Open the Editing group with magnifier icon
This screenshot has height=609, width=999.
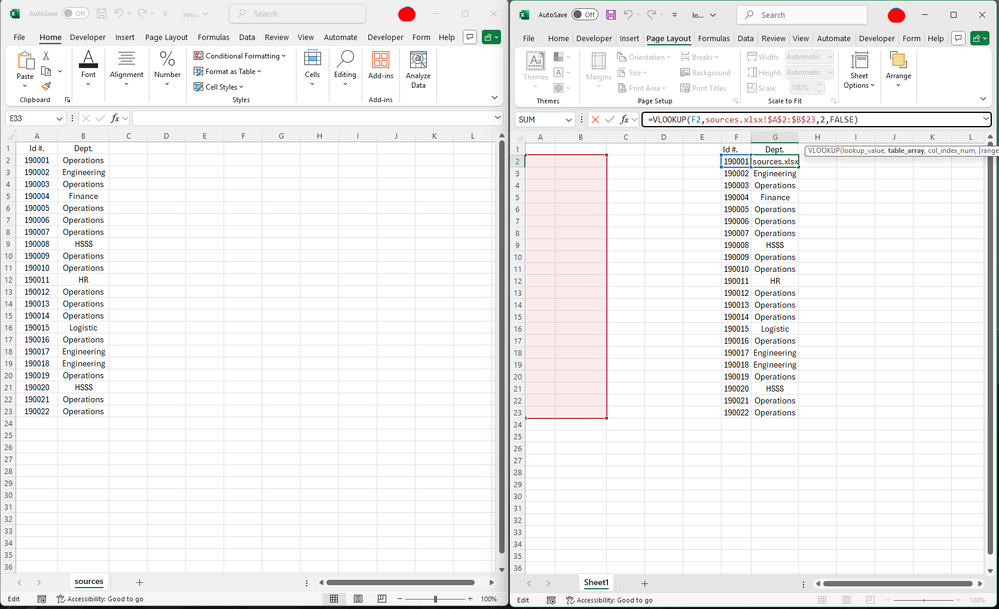(345, 69)
